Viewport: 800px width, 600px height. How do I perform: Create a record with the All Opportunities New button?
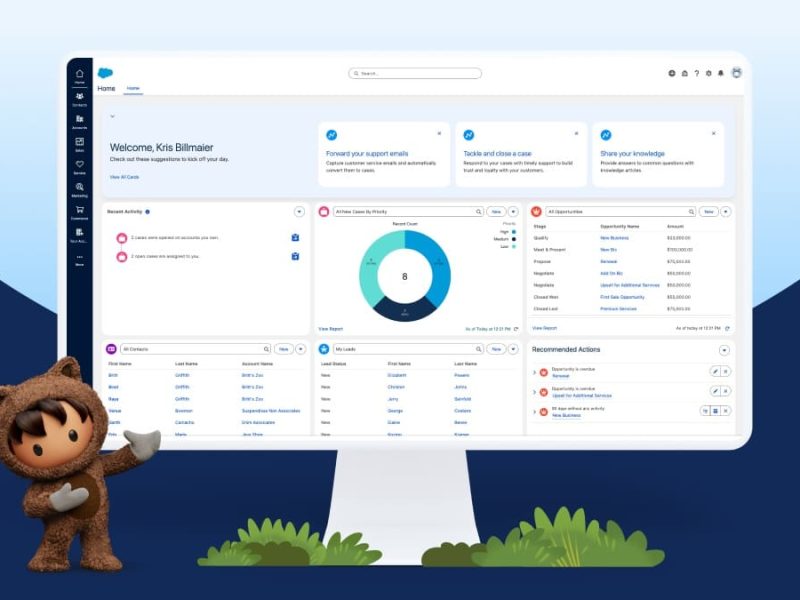click(707, 211)
